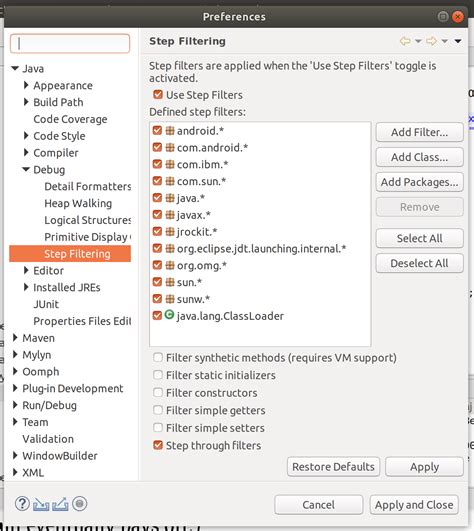Click the Add Filter... button
This screenshot has width=474, height=531.
419,132
